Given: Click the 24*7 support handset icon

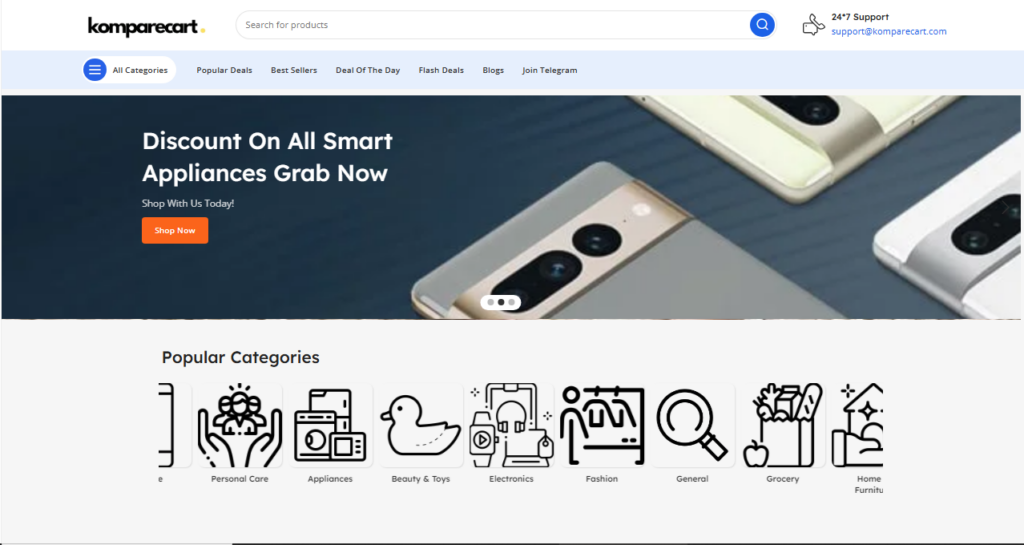Looking at the screenshot, I should pyautogui.click(x=813, y=25).
